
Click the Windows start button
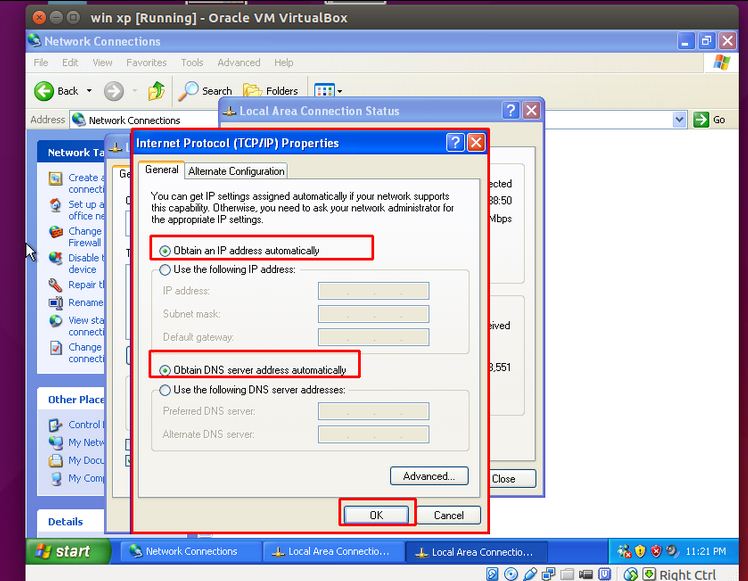pyautogui.click(x=68, y=551)
